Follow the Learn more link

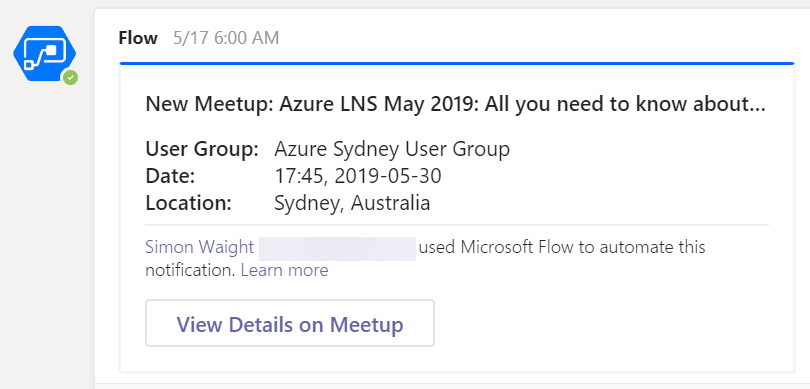coord(285,270)
